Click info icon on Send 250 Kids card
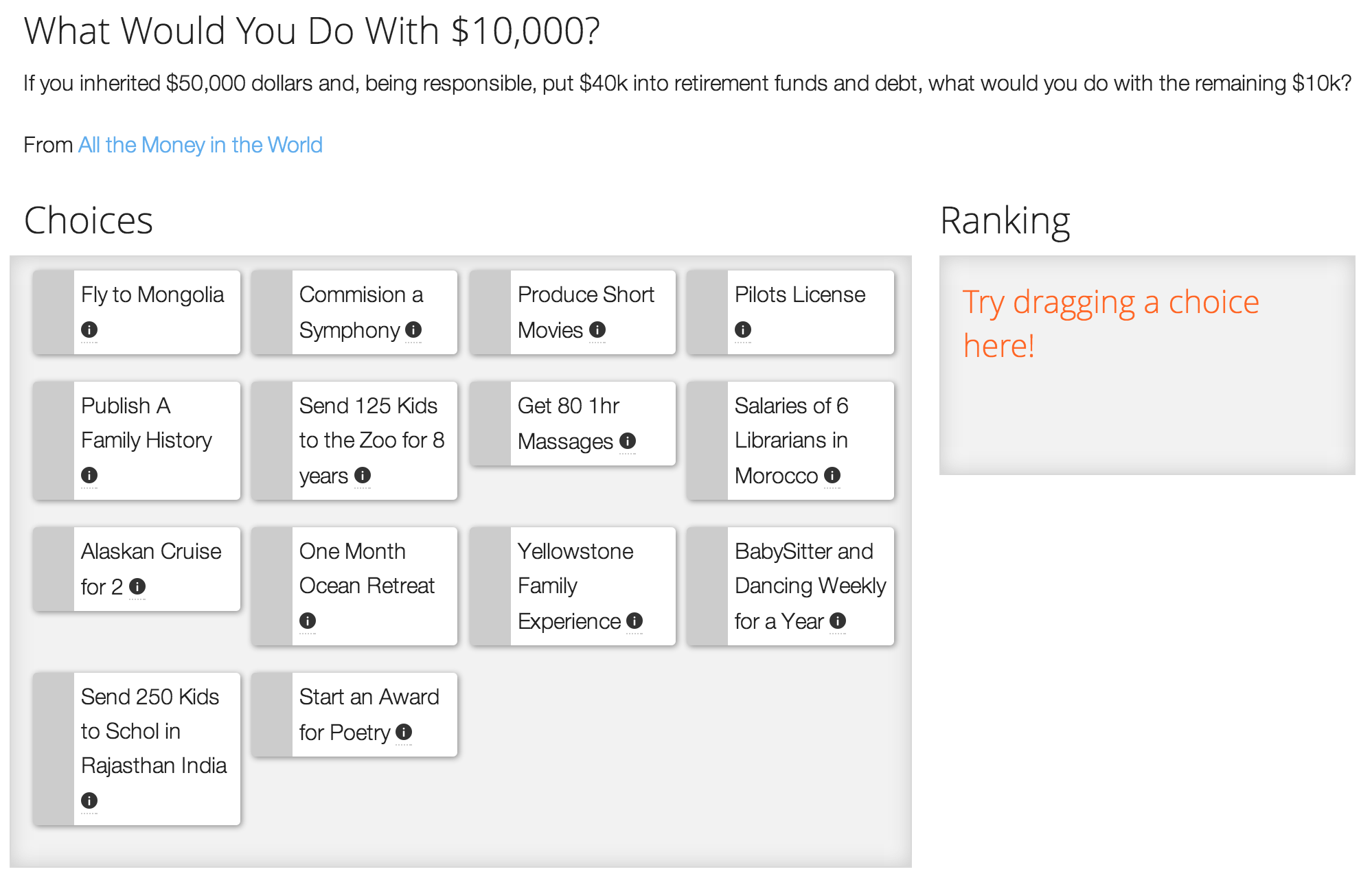 coord(89,800)
